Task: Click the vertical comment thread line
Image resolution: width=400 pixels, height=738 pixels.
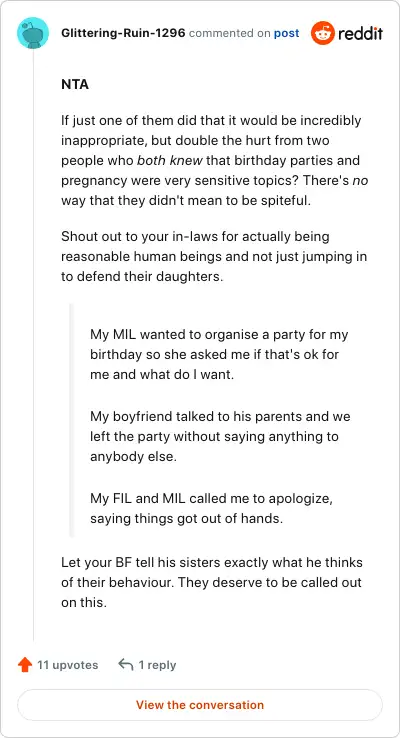Action: click(x=33, y=345)
